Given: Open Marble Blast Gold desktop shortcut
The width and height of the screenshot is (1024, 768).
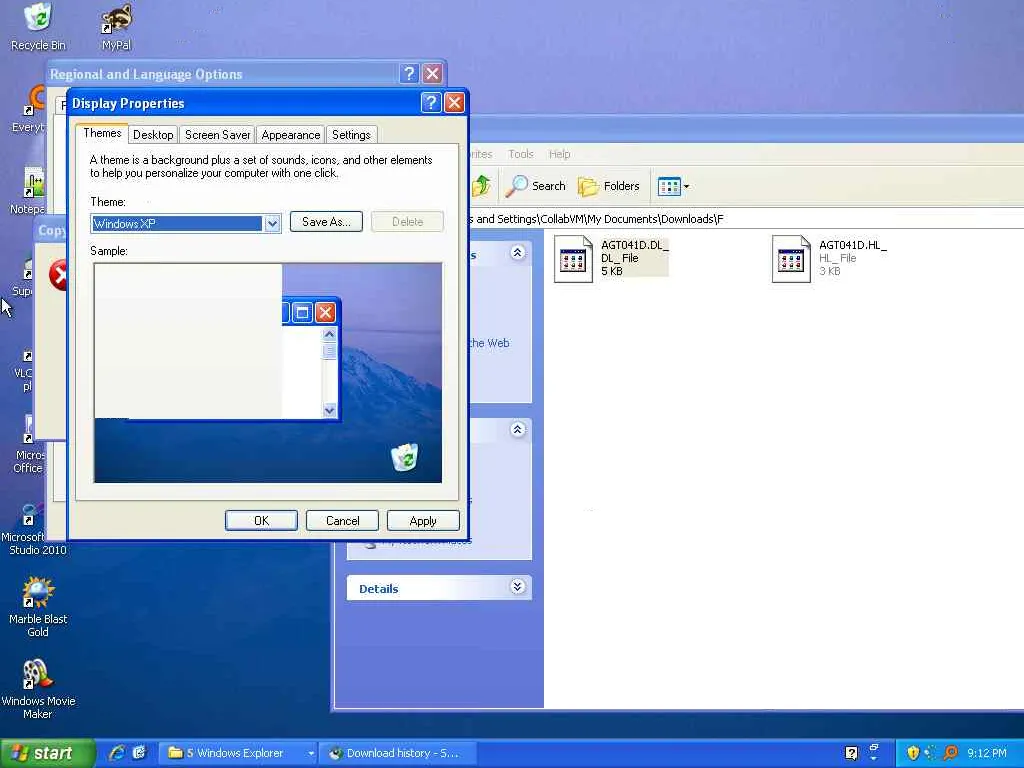Looking at the screenshot, I should click(x=38, y=607).
